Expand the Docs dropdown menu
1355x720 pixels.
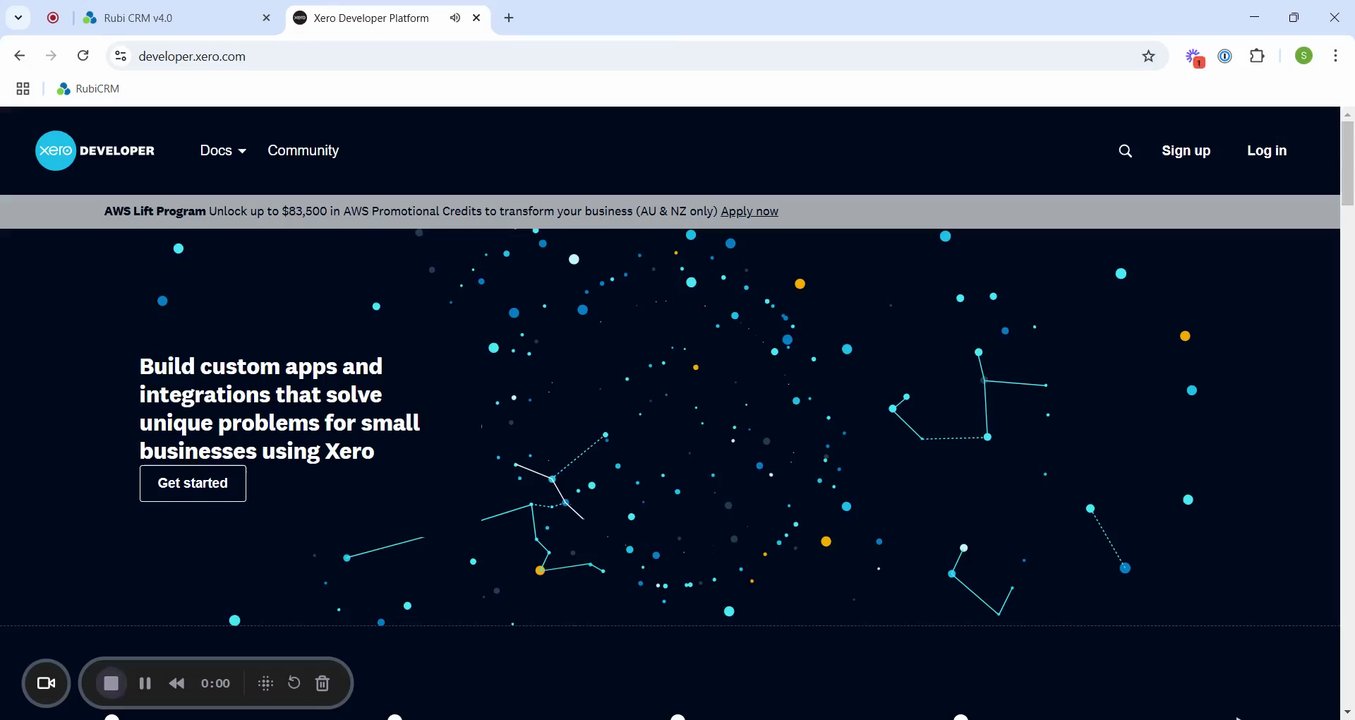(x=223, y=150)
